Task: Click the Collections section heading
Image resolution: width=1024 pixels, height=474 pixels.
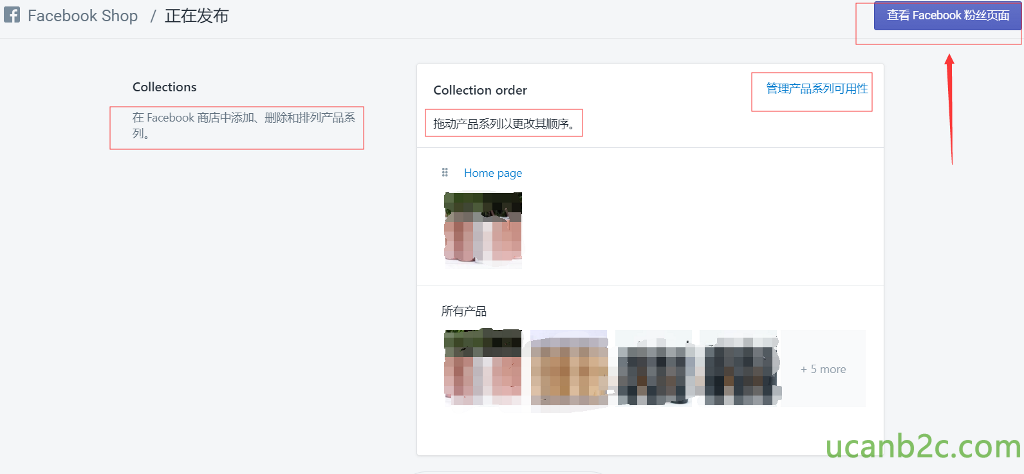Action: (x=165, y=87)
